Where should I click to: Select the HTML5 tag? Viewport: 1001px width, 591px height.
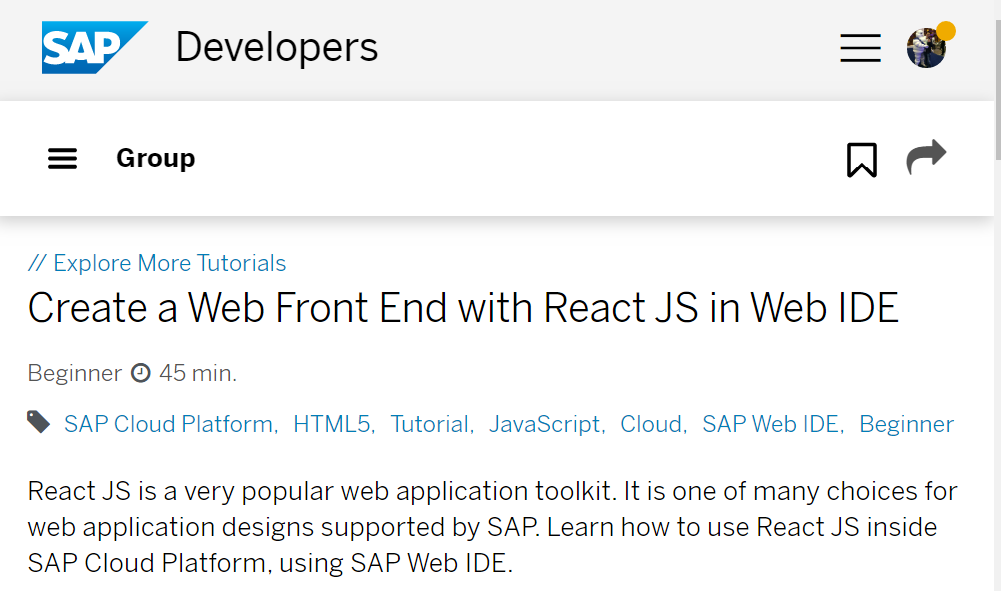pos(333,424)
